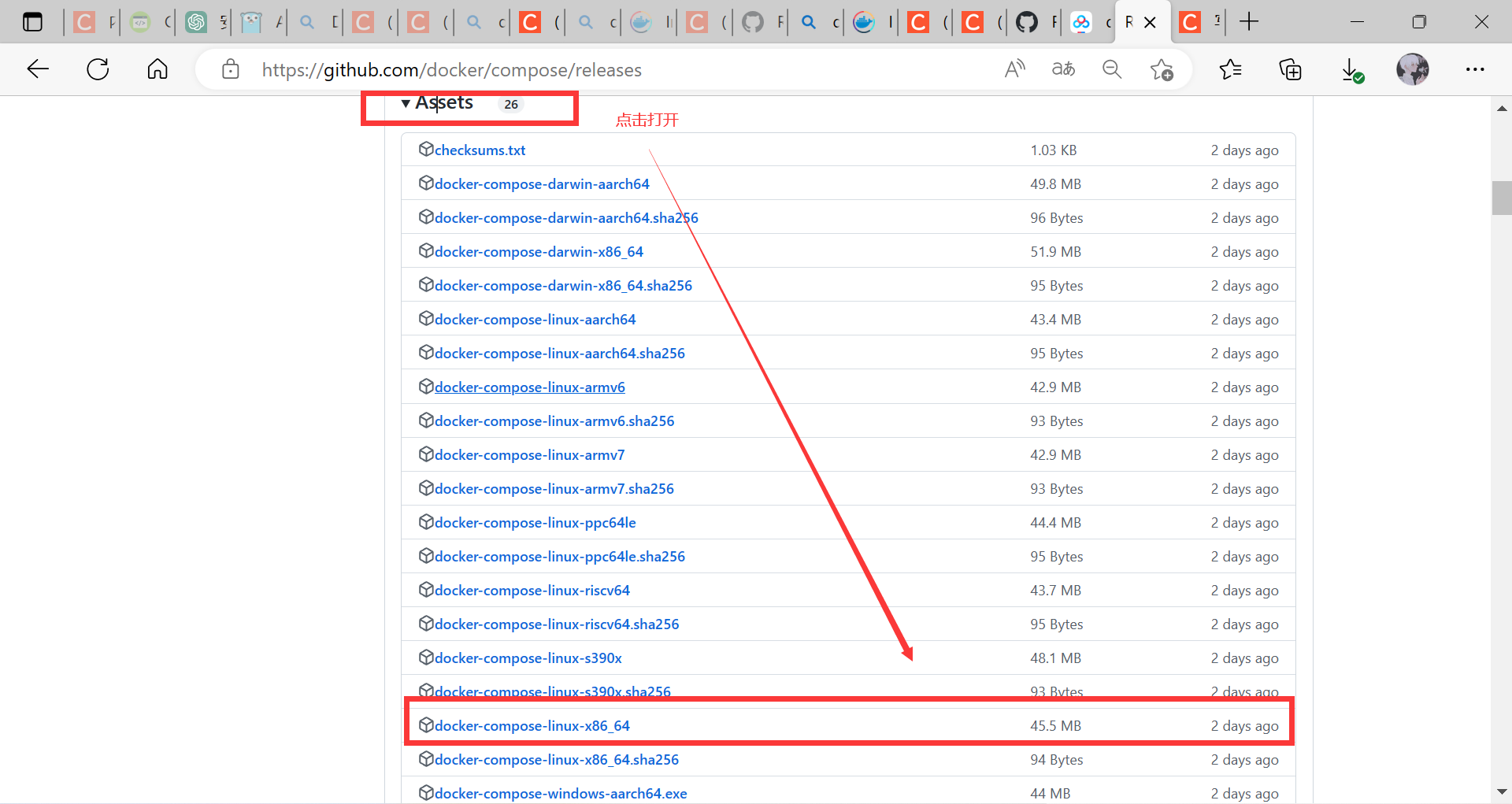
Task: Open docker-compose-linux-x86_64.sha256 link
Action: click(x=556, y=760)
